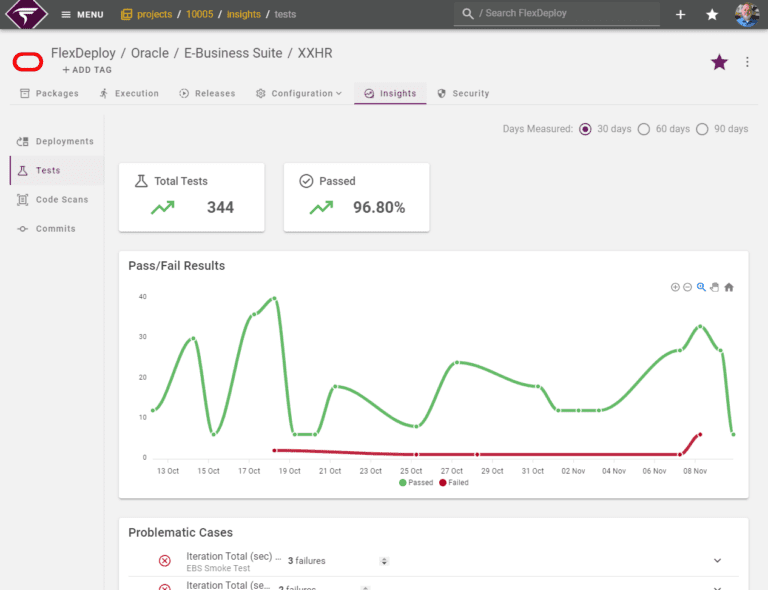Activate the chart panning hand tool

(715, 287)
